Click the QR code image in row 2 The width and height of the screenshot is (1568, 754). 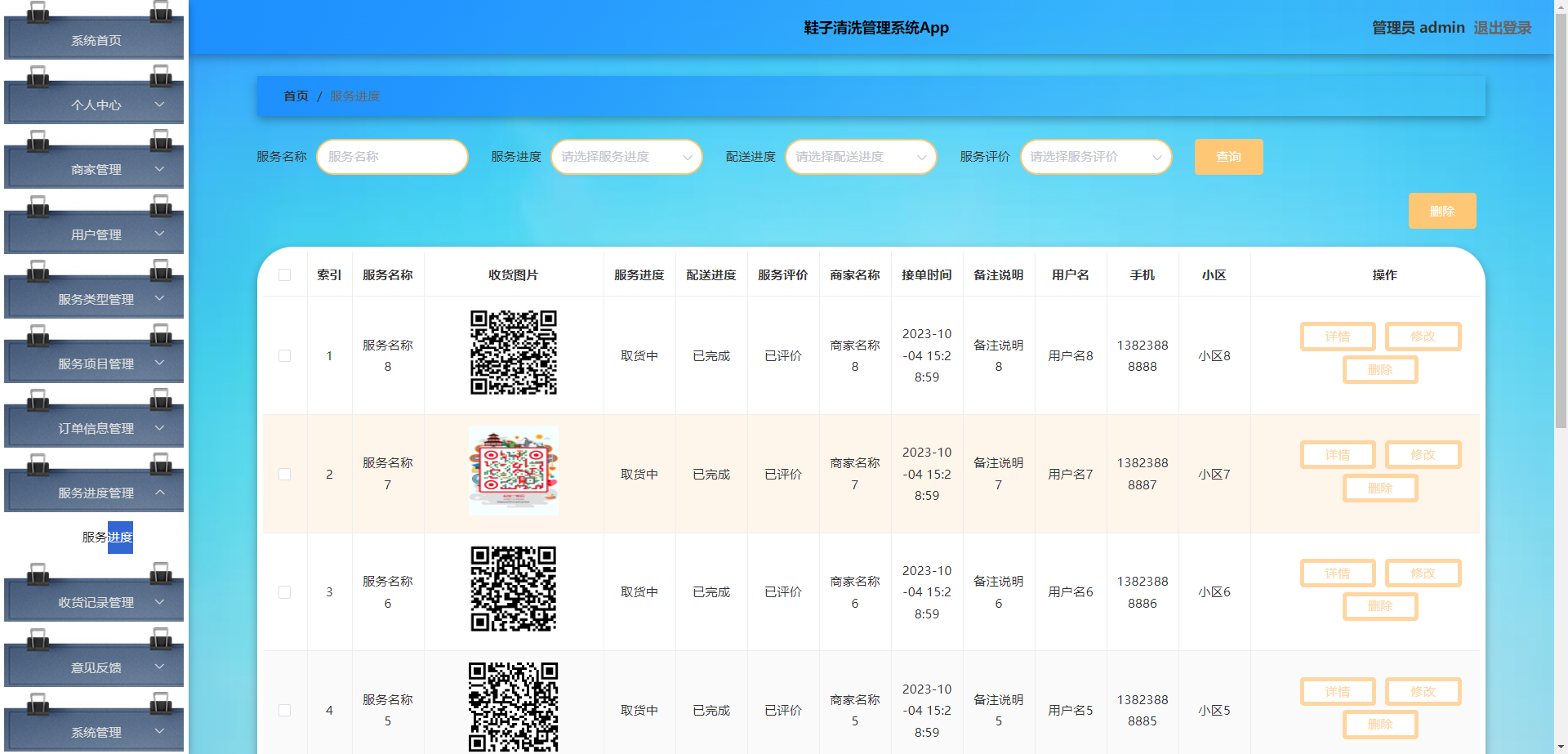point(513,471)
